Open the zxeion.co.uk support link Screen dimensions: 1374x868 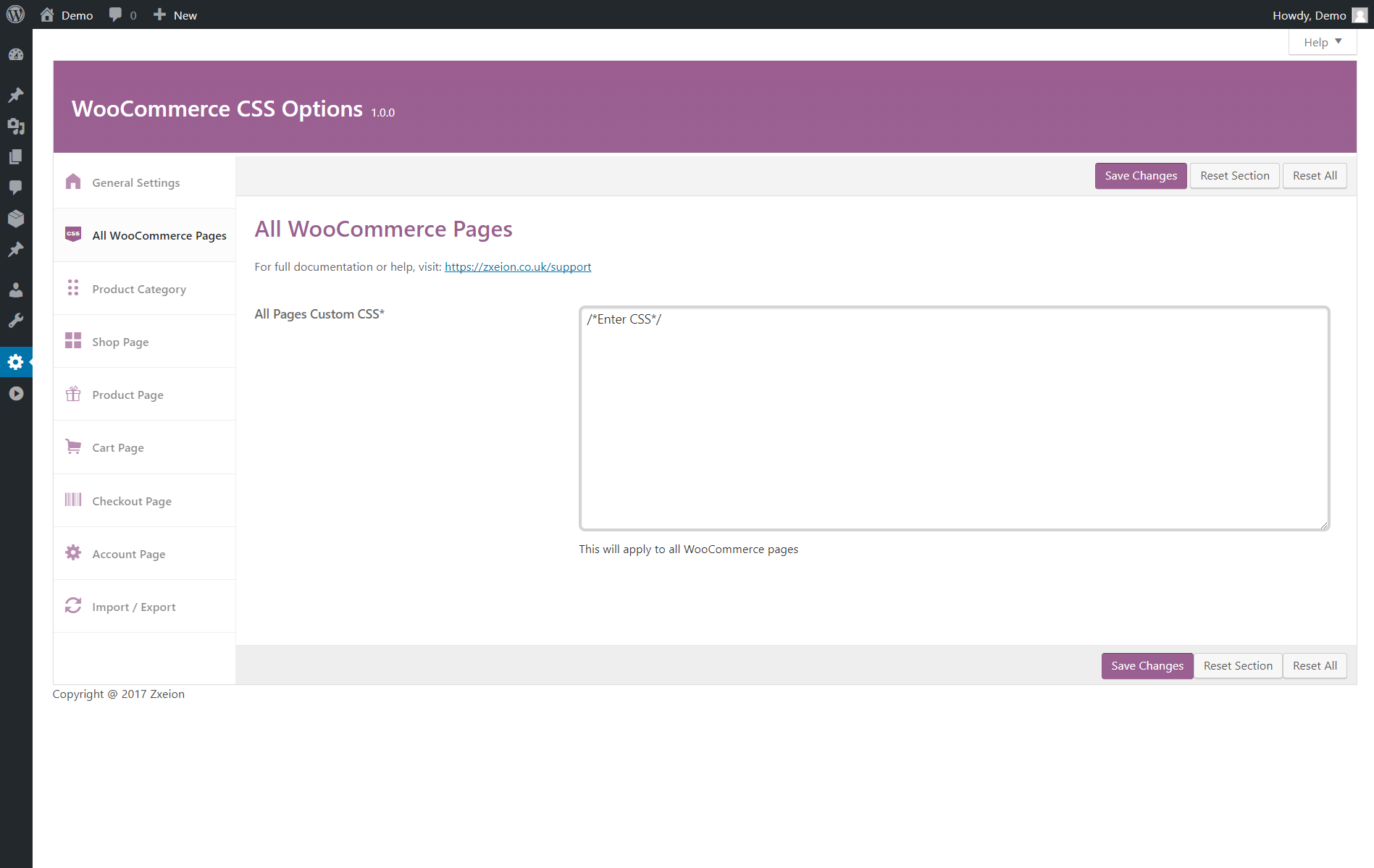point(517,266)
